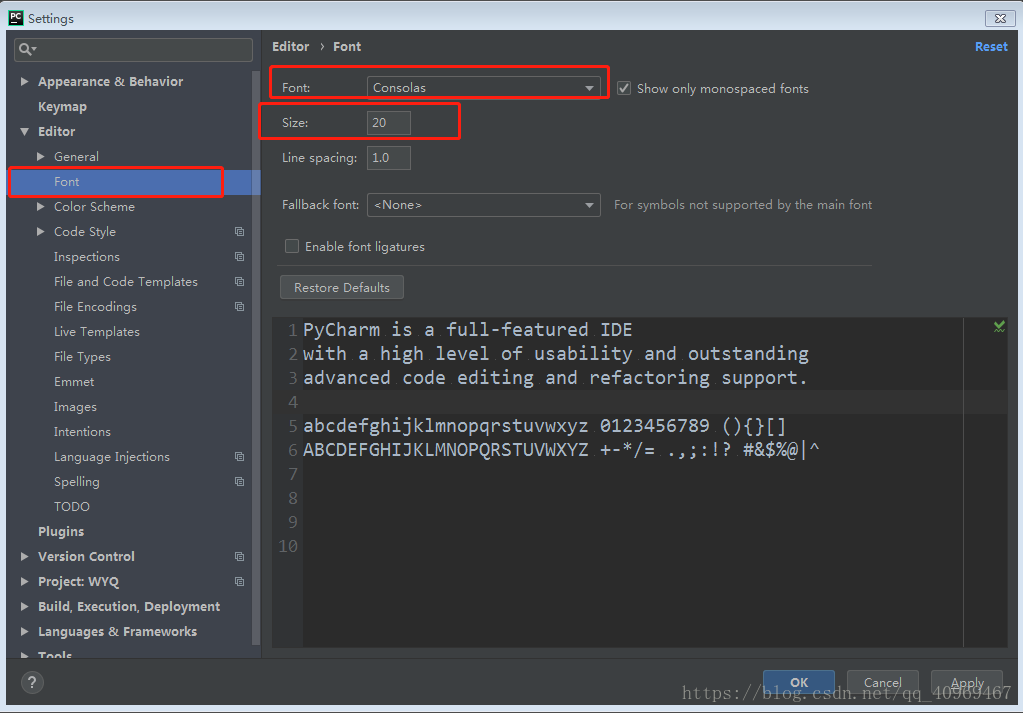This screenshot has height=713, width=1023.
Task: Click the help question mark icon
Action: pyautogui.click(x=32, y=682)
